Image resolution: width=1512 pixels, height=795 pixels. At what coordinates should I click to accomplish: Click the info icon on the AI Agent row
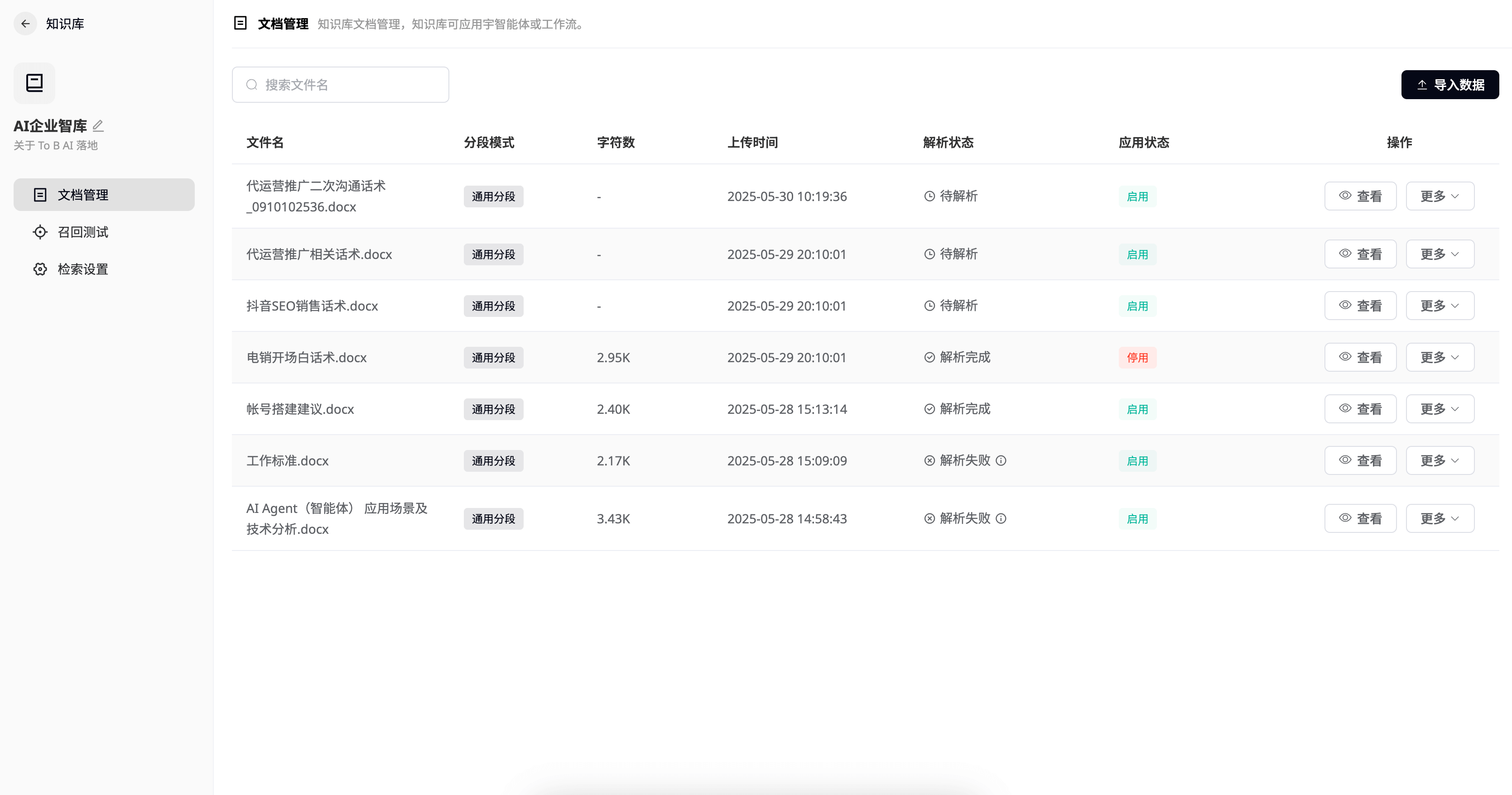tap(1002, 519)
